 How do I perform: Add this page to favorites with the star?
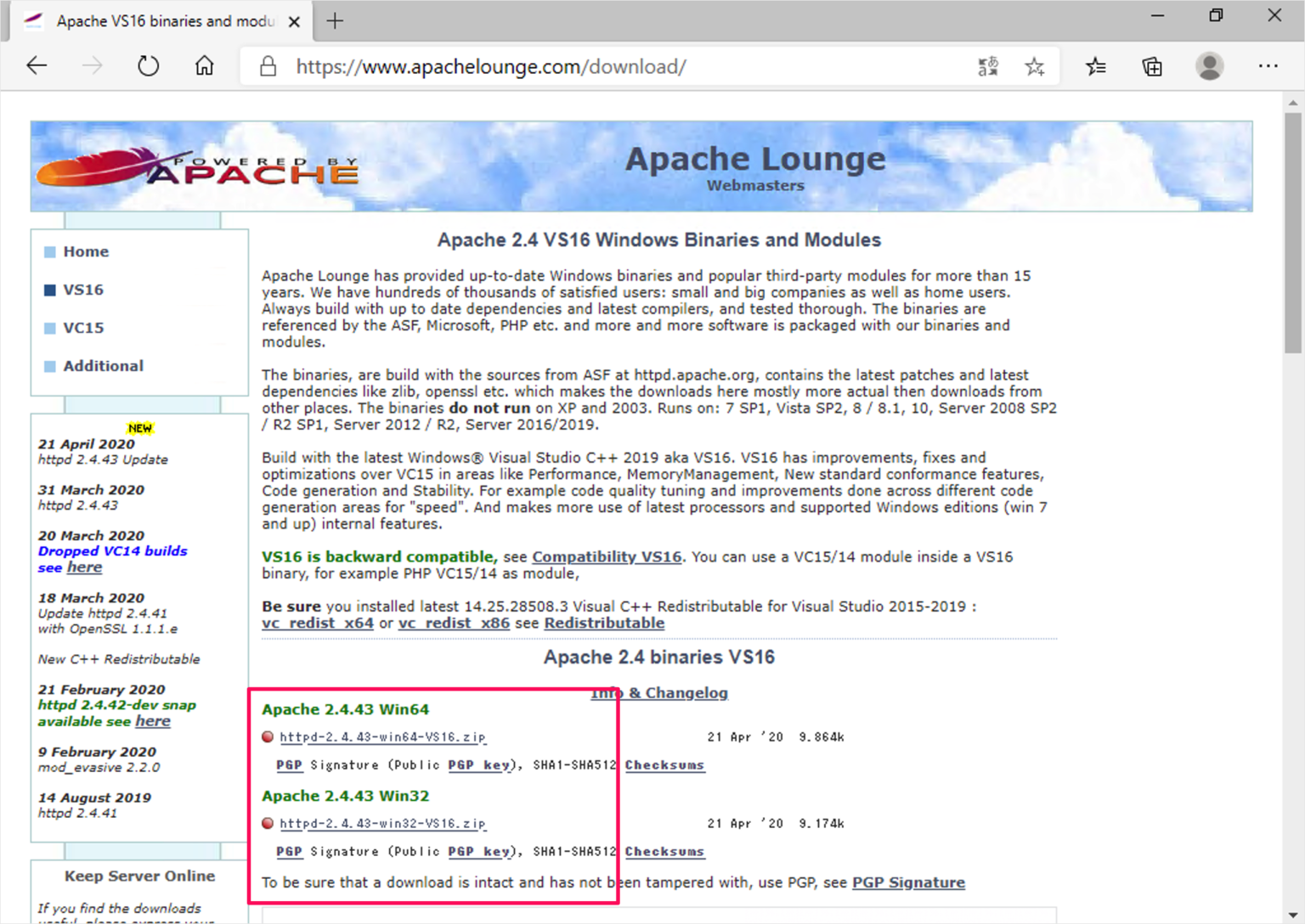tap(1035, 65)
